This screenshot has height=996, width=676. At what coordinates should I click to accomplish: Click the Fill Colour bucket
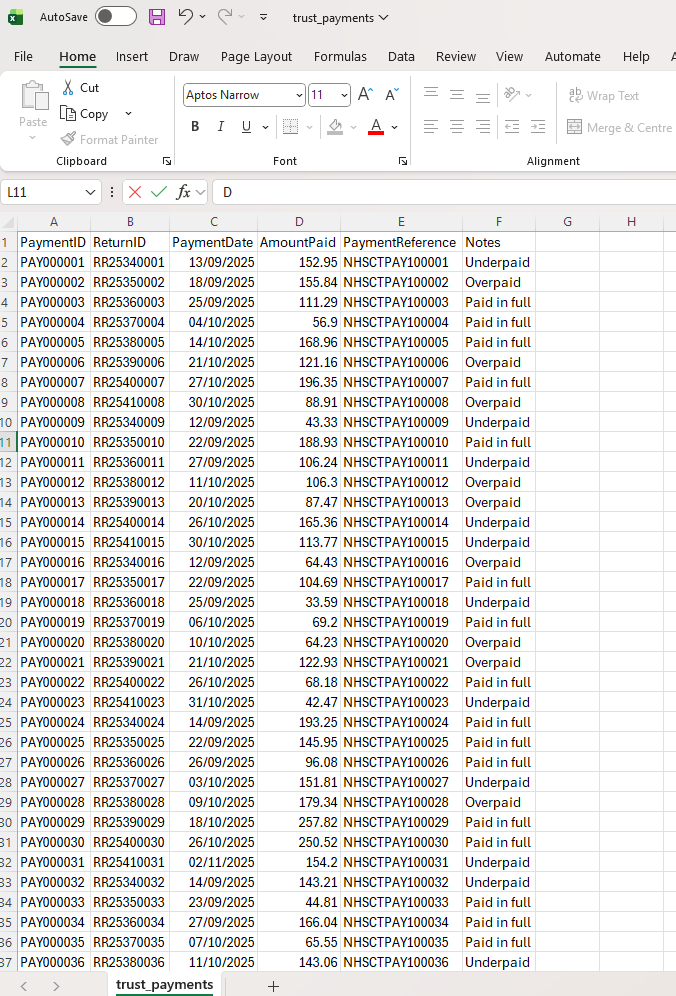click(335, 126)
